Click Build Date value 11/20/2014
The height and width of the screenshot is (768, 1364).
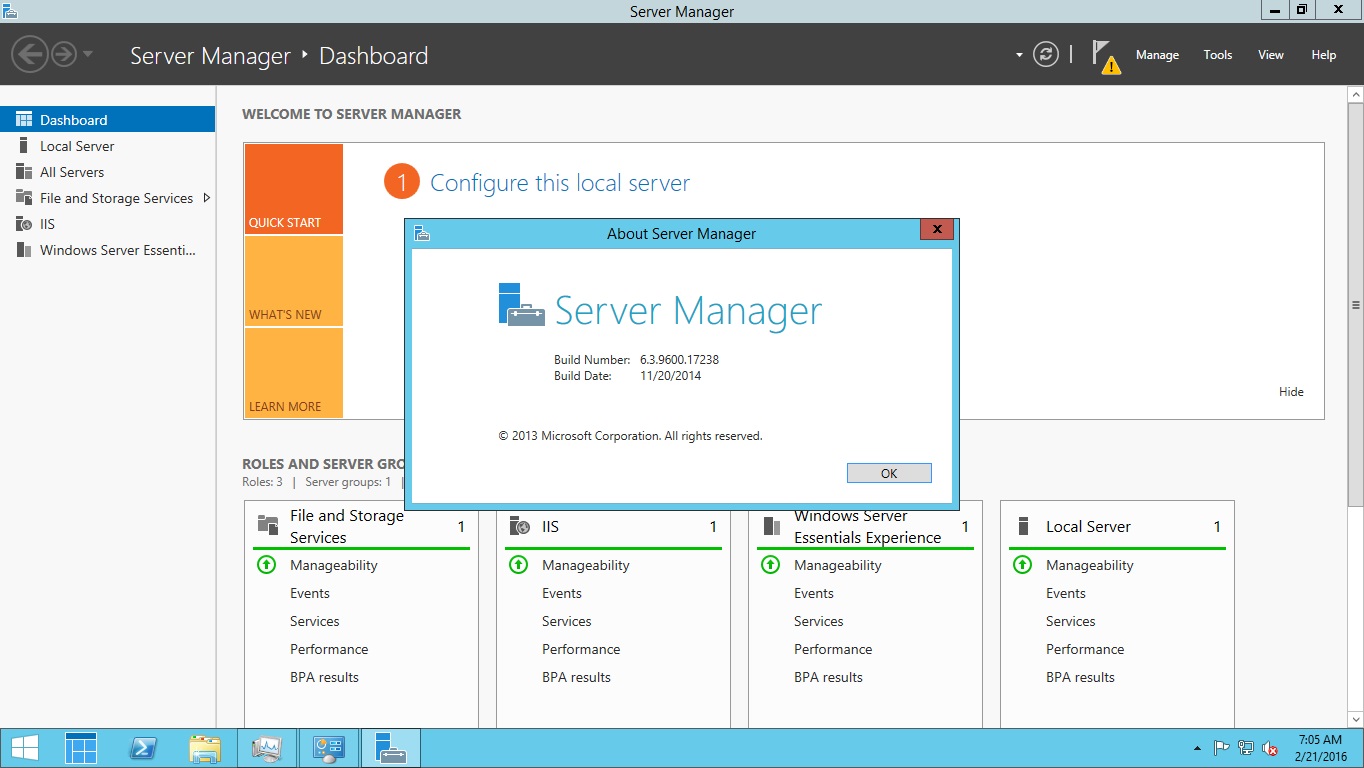[x=671, y=376]
